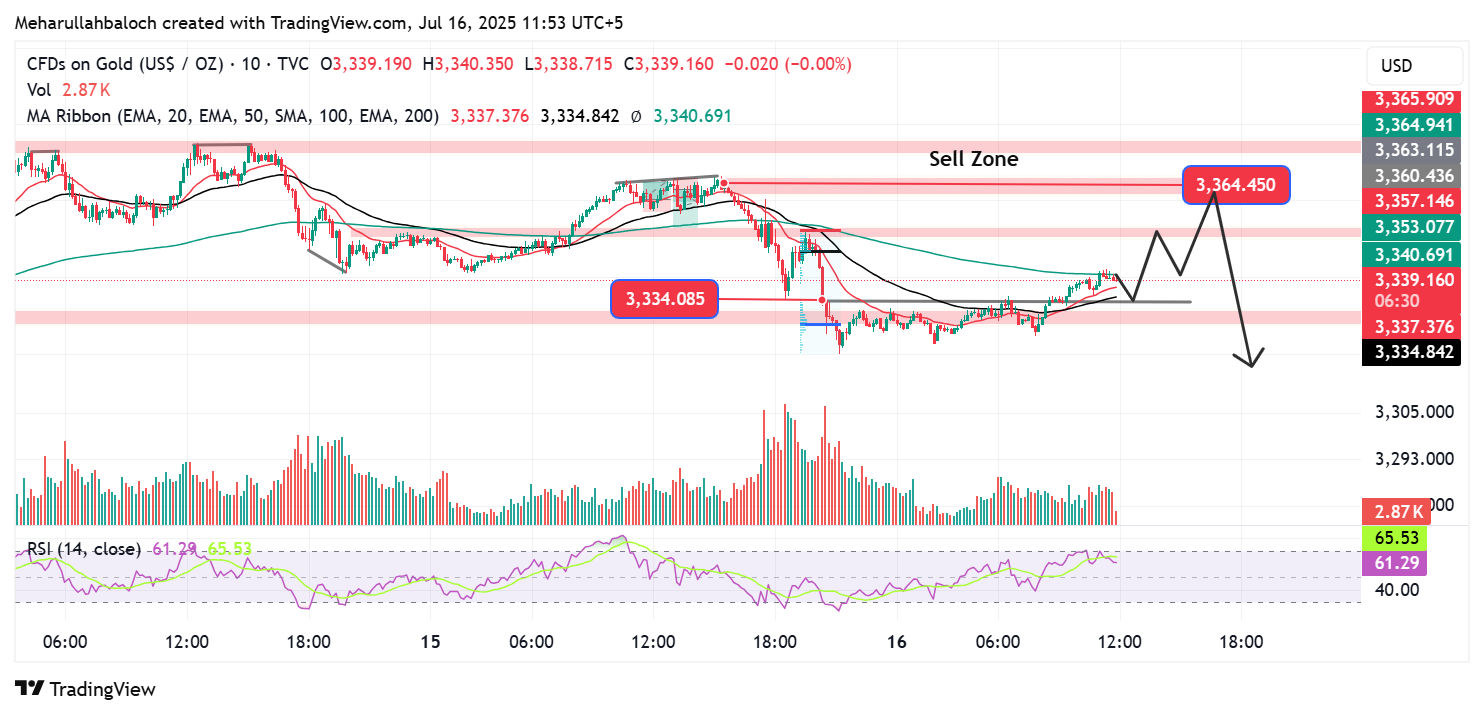
Task: Click the MA Ribbon indicator legend
Action: coord(233,116)
